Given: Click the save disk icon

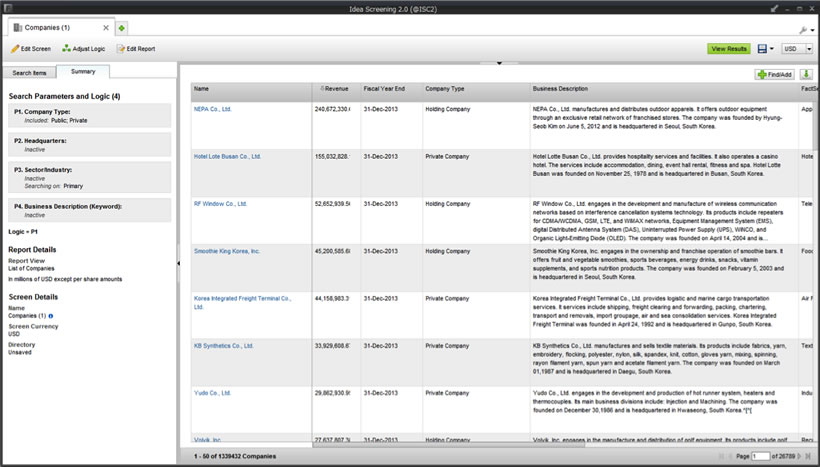Looking at the screenshot, I should (x=762, y=49).
